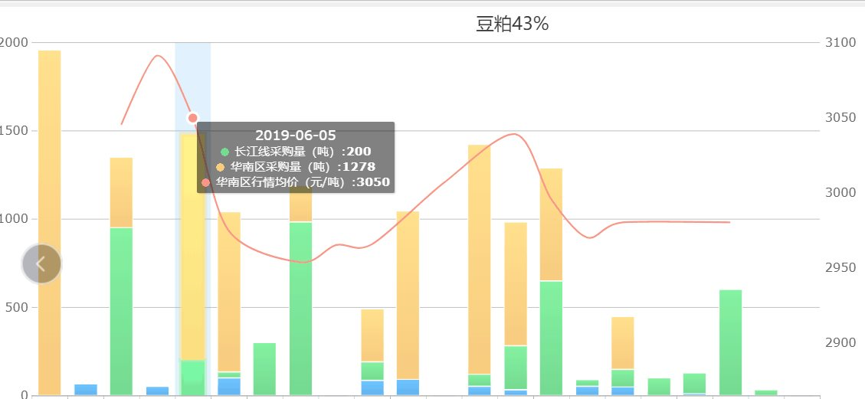Click the first peak of red price line
Viewport: 865px width, 399px height.
coord(159,56)
